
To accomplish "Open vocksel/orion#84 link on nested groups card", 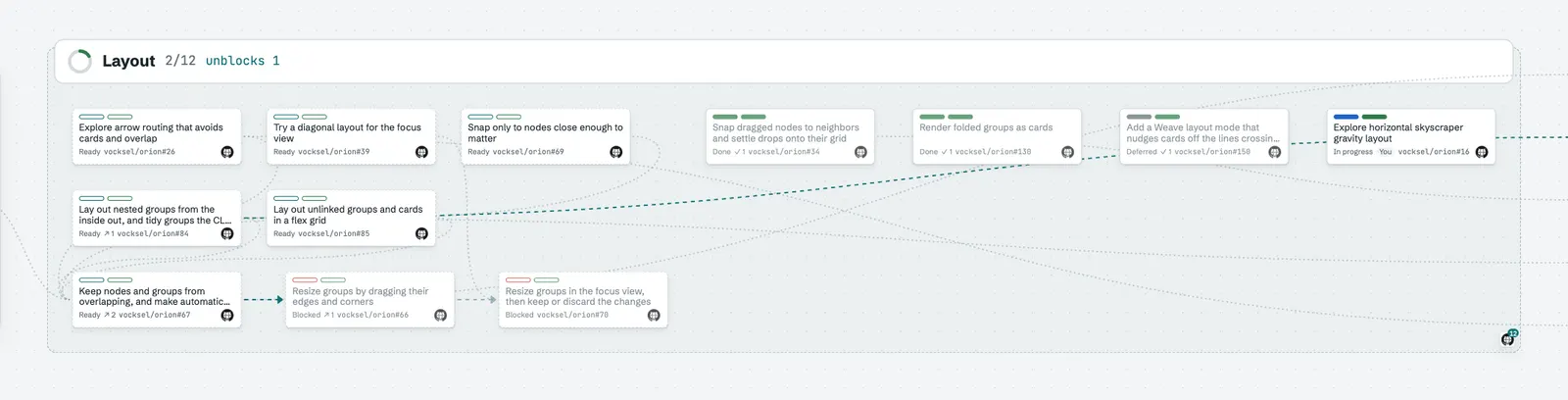I will coord(153,233).
